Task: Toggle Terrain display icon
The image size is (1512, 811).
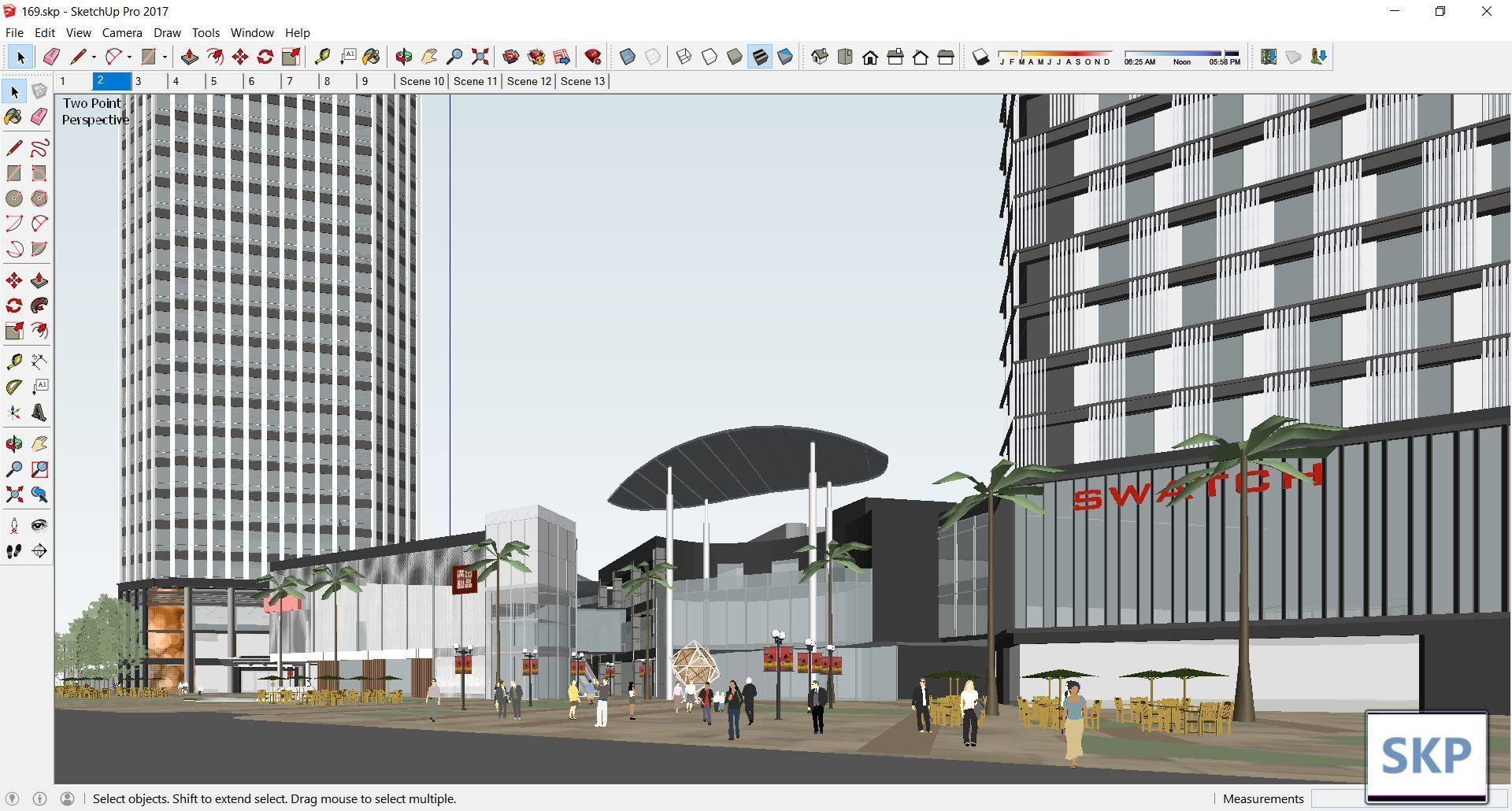Action: click(x=1294, y=57)
